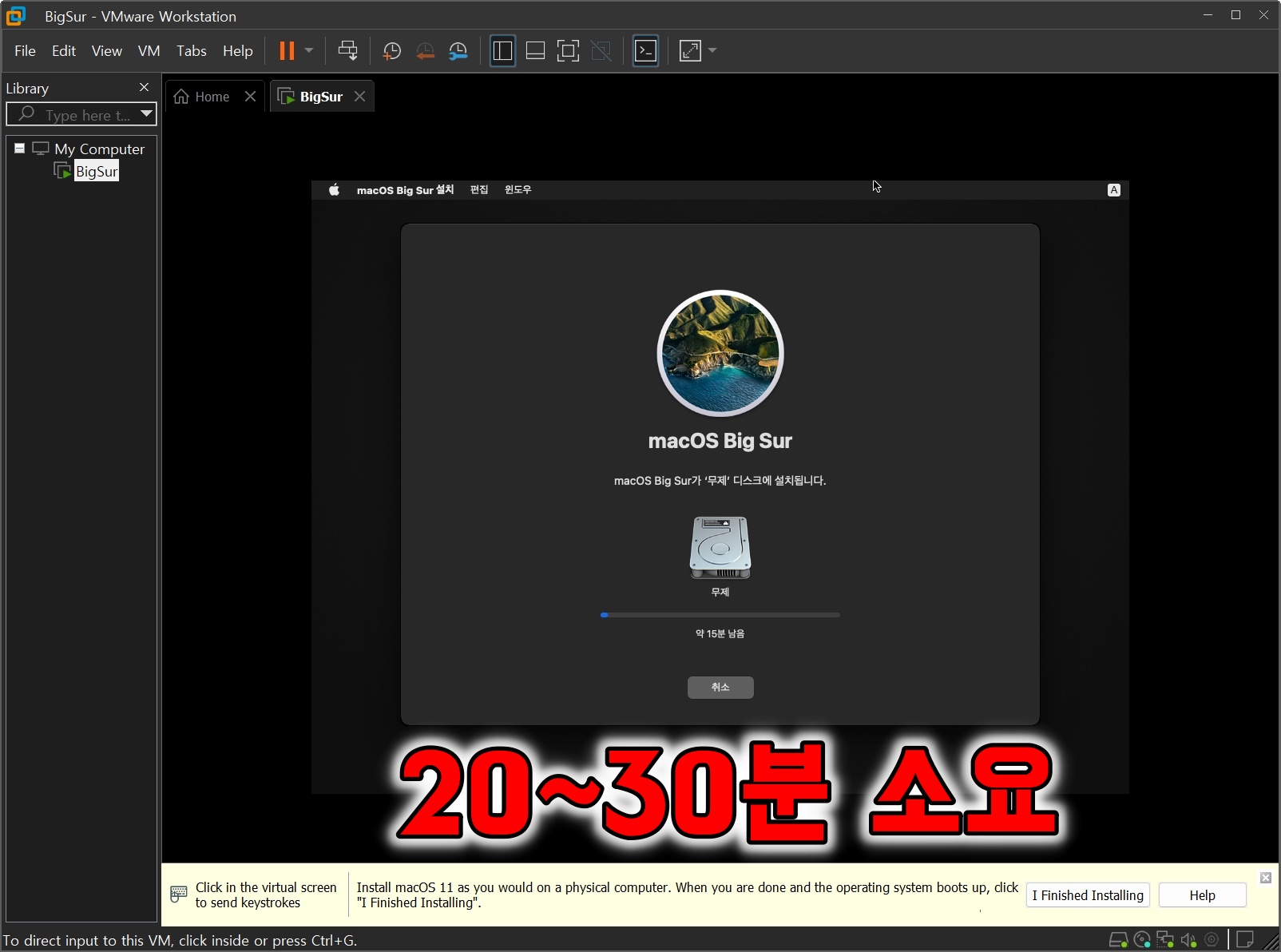Collapse the My Computer tree node
Viewport: 1281px width, 952px height.
(x=19, y=149)
